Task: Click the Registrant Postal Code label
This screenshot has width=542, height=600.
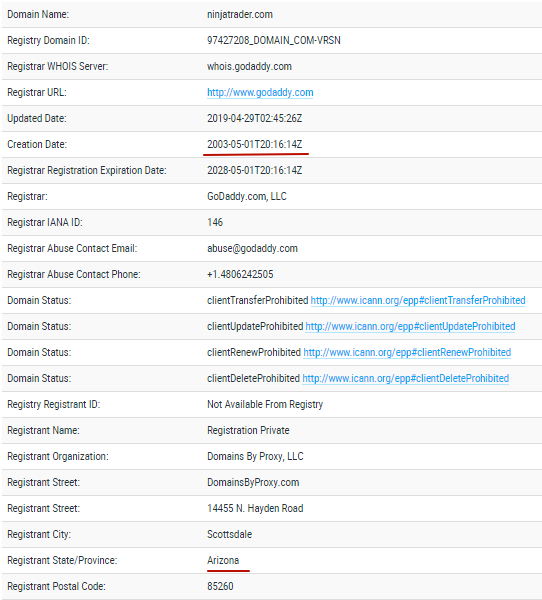Action: click(56, 587)
